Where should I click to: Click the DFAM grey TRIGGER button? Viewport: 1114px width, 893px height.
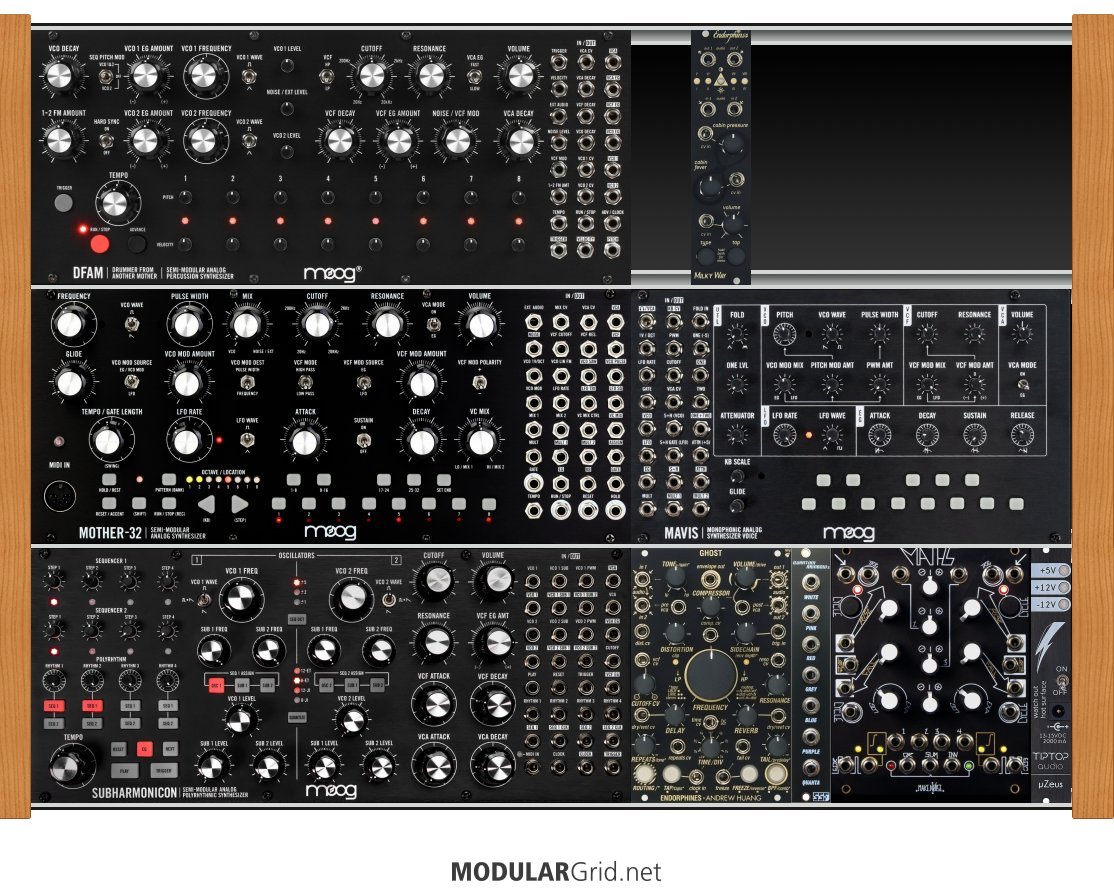coord(63,202)
